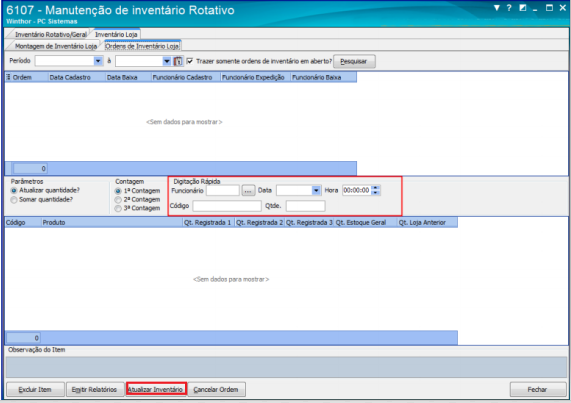Sort by Qt. Registrada 3 column
The width and height of the screenshot is (571, 403).
[x=310, y=222]
